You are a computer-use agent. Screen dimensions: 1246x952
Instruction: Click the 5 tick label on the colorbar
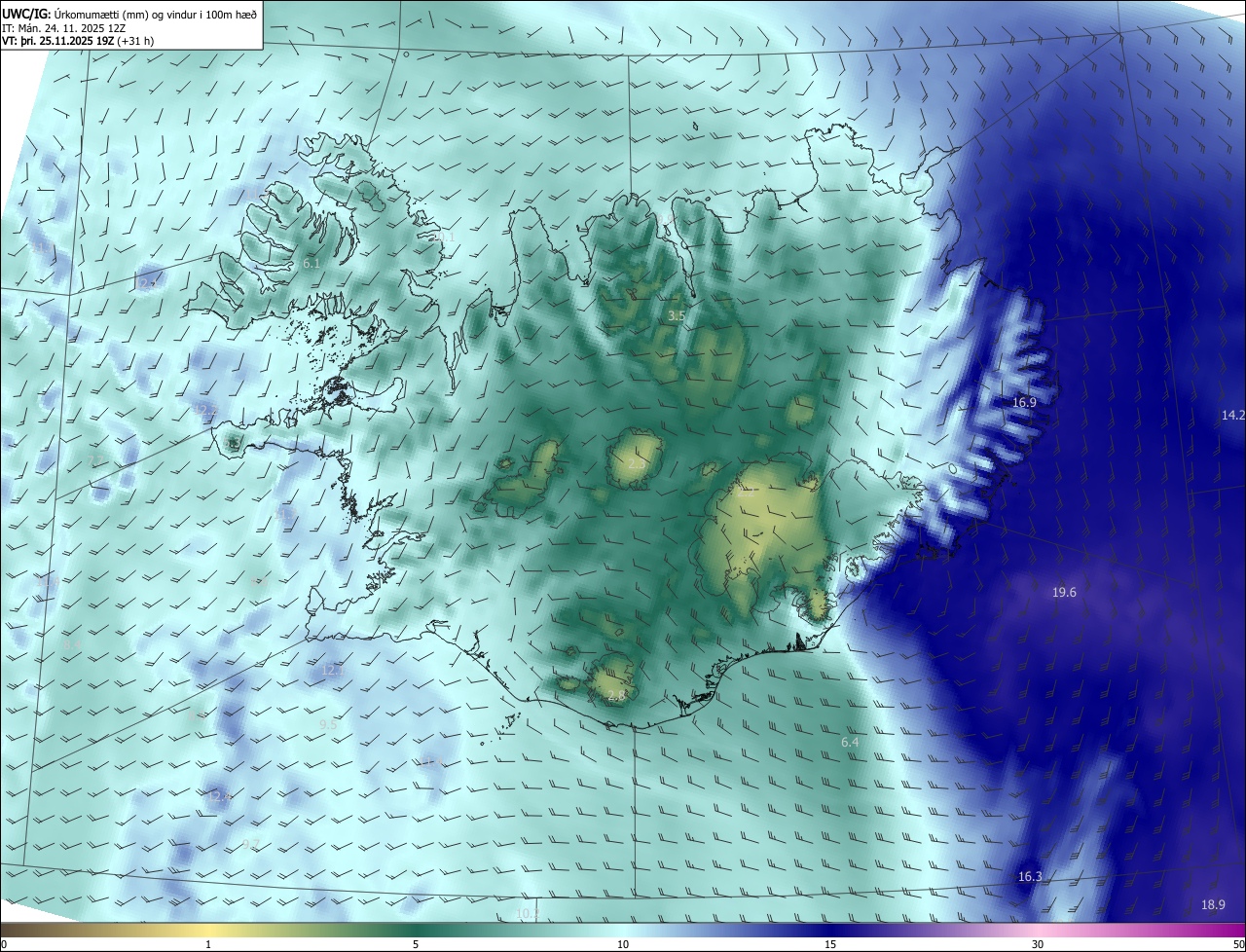pyautogui.click(x=416, y=944)
